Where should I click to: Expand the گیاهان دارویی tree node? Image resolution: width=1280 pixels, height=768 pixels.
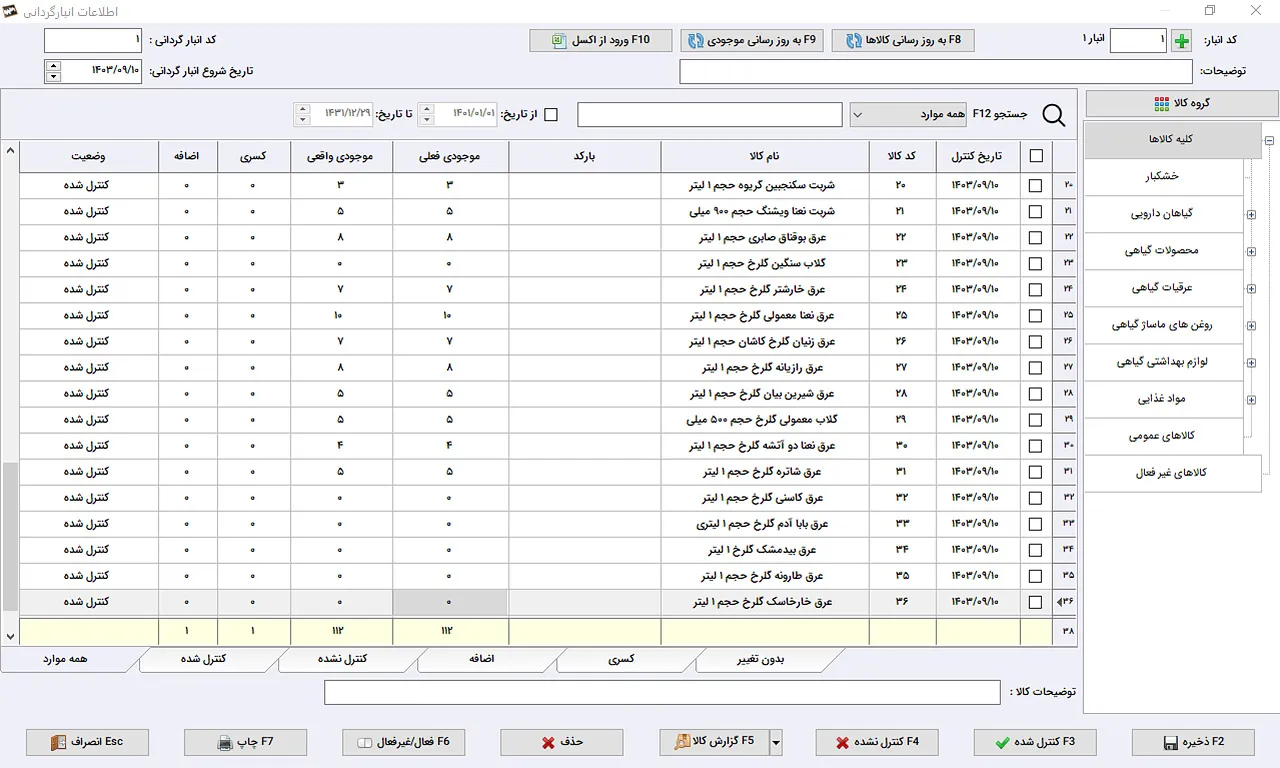pos(1252,213)
